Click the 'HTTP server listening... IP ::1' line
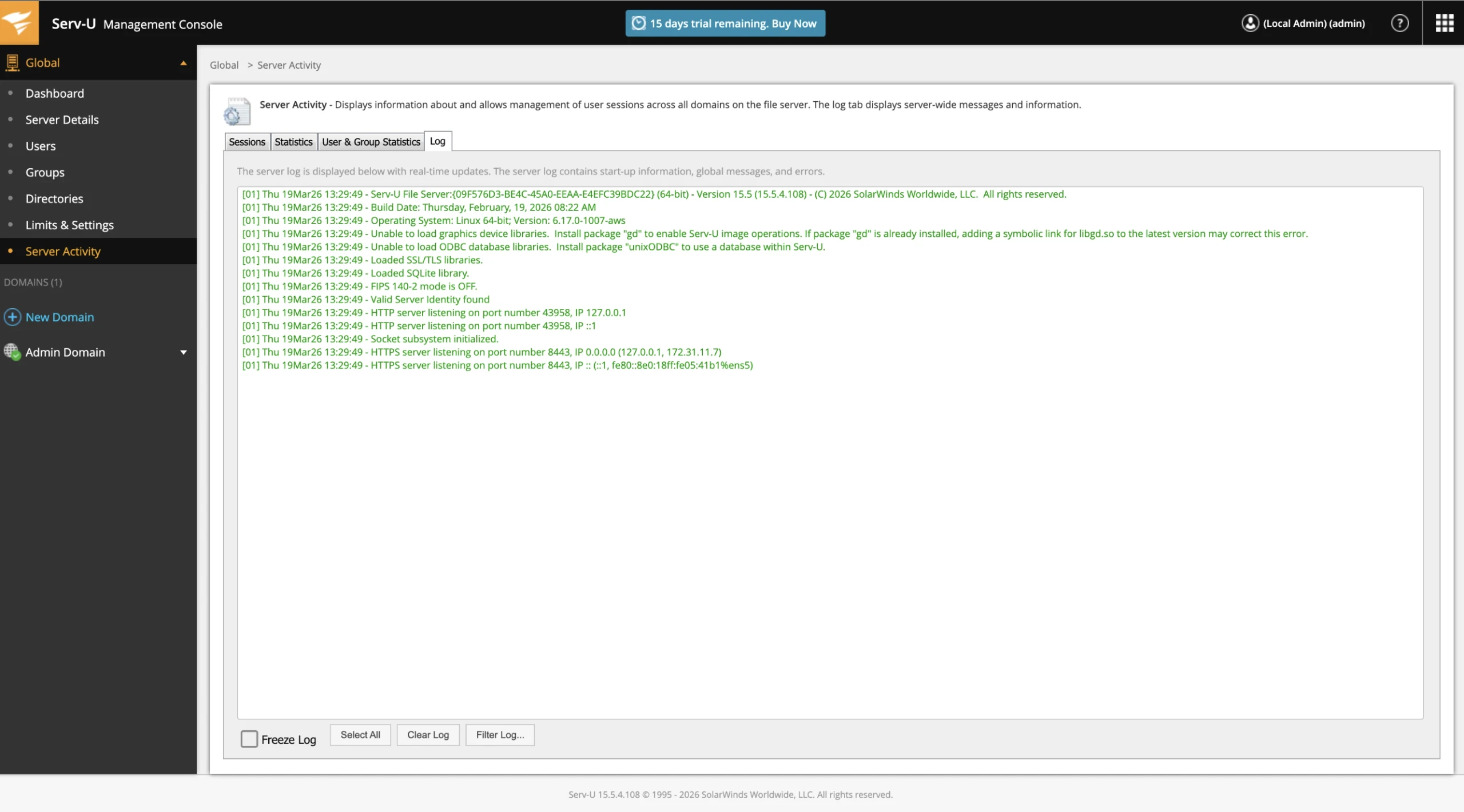Image resolution: width=1464 pixels, height=812 pixels. (419, 325)
